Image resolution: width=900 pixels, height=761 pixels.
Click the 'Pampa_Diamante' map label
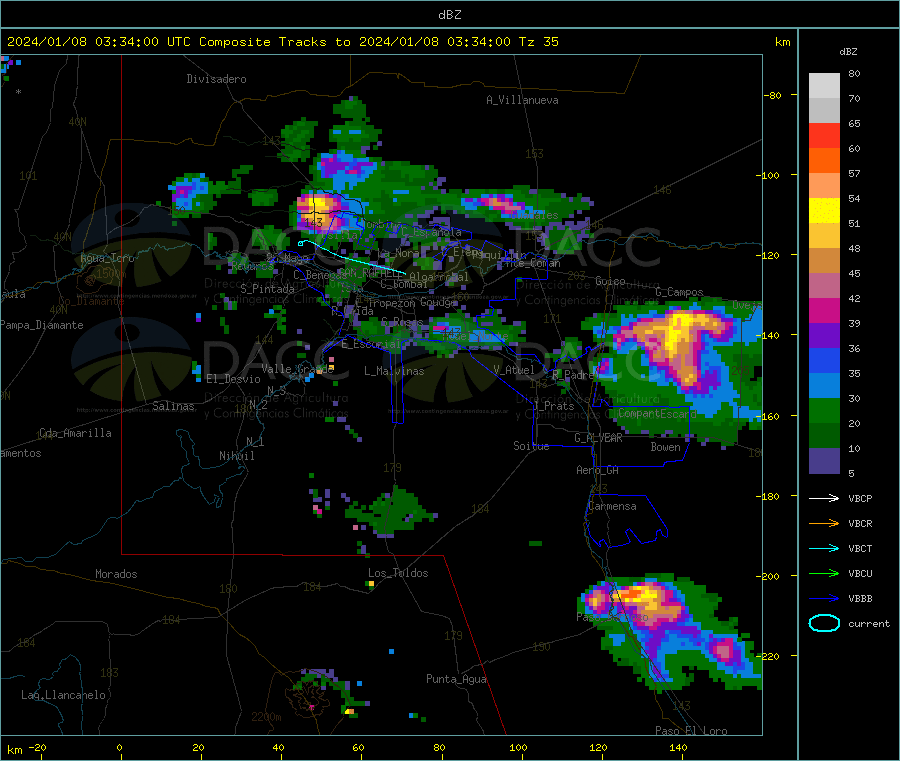point(41,325)
